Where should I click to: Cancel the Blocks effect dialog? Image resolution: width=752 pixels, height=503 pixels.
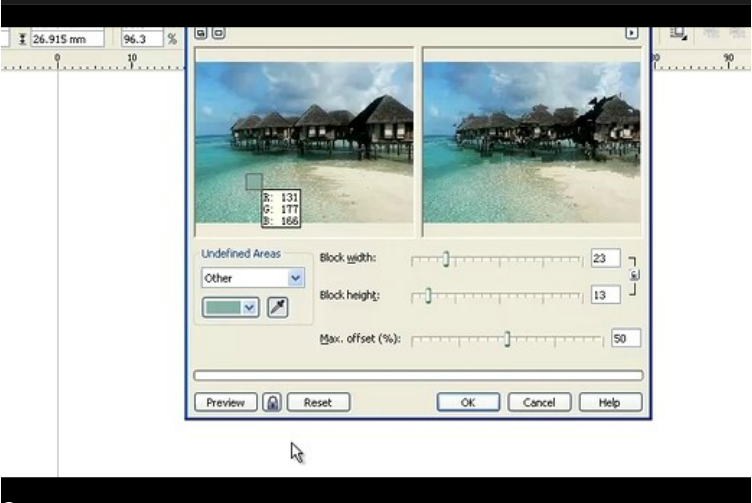pos(539,402)
